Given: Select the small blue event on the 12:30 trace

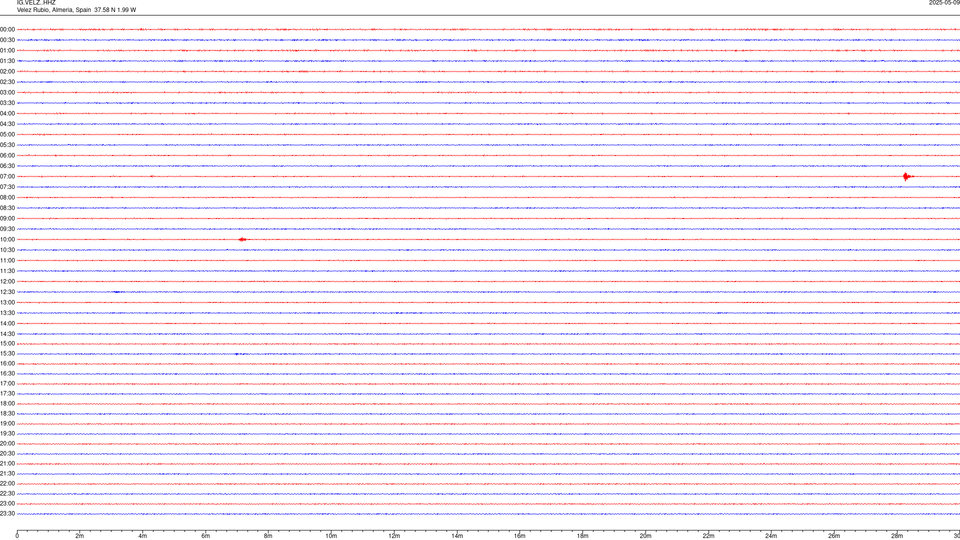Looking at the screenshot, I should (x=118, y=292).
